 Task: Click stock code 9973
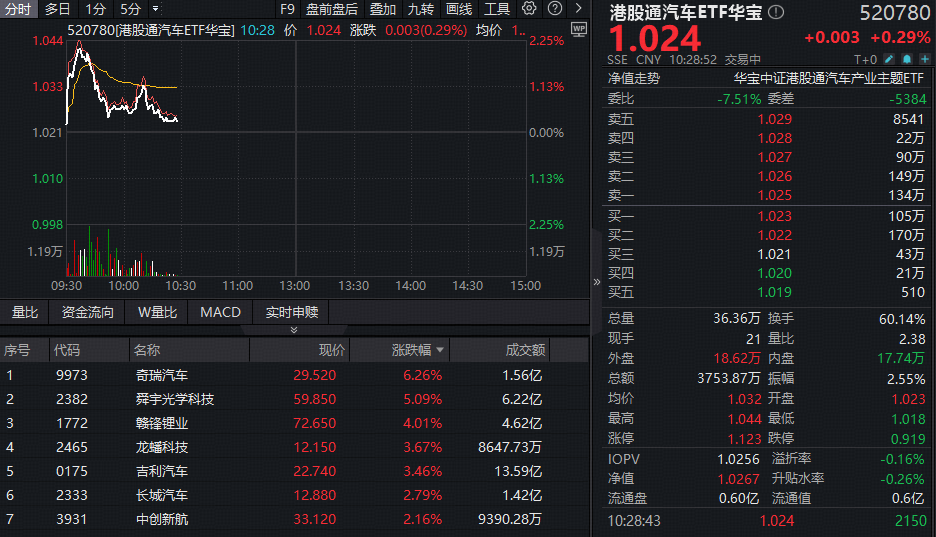coord(72,375)
